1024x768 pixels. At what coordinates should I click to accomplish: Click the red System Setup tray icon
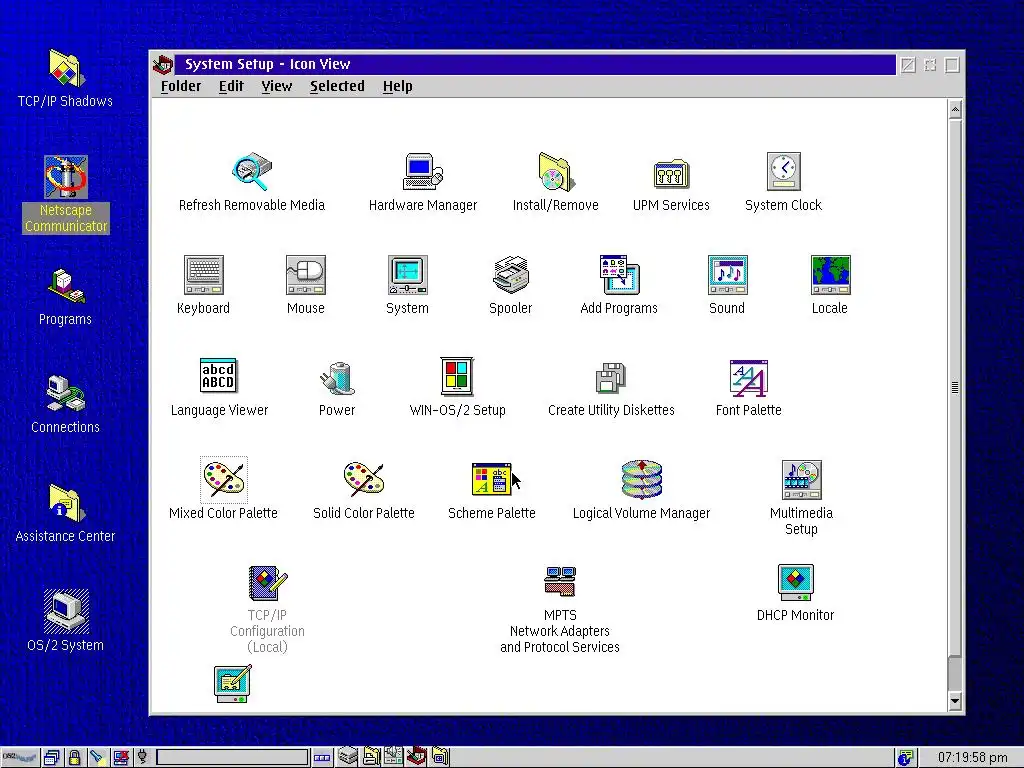[x=417, y=756]
